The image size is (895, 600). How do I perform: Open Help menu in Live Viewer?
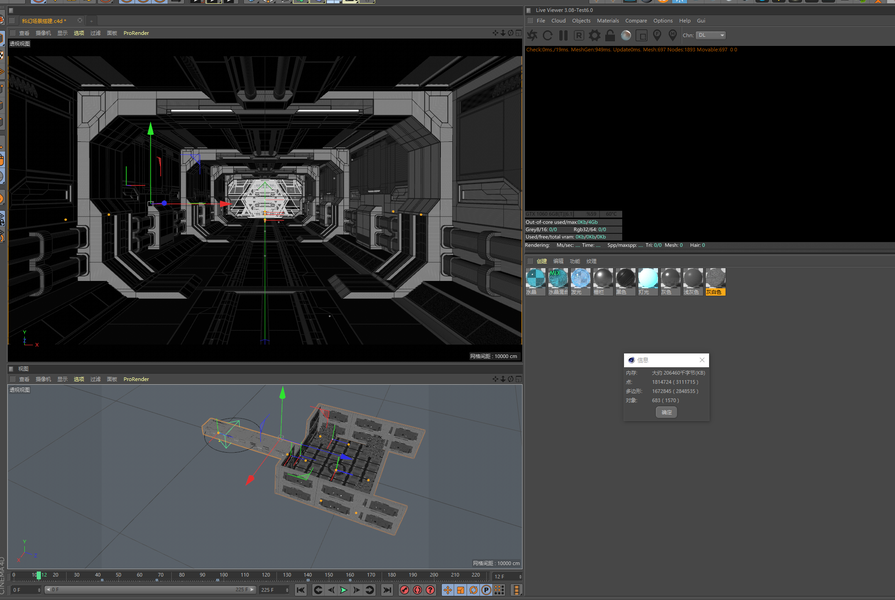684,21
